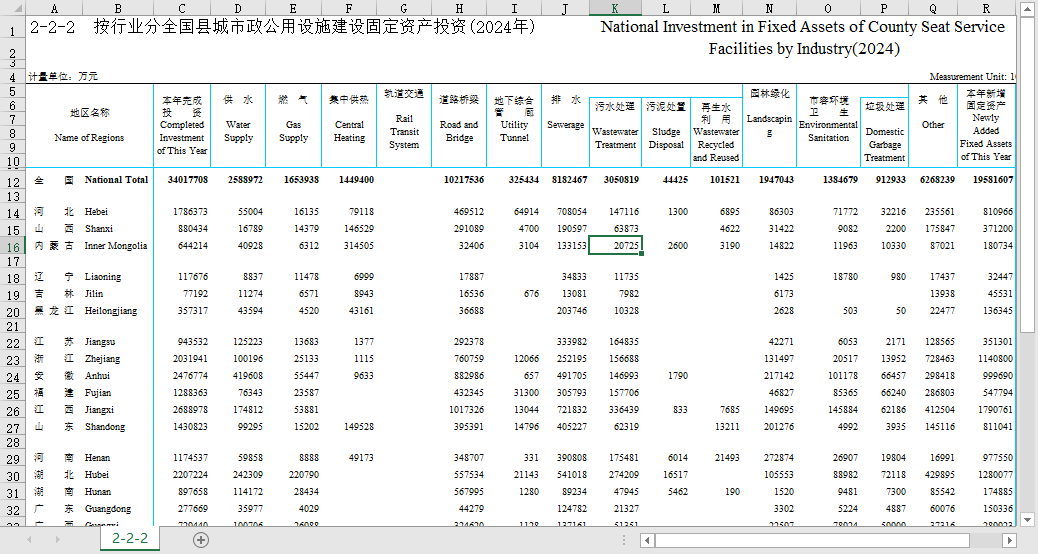Click the next sheet navigation arrow
This screenshot has height=554, width=1038.
tap(57, 540)
